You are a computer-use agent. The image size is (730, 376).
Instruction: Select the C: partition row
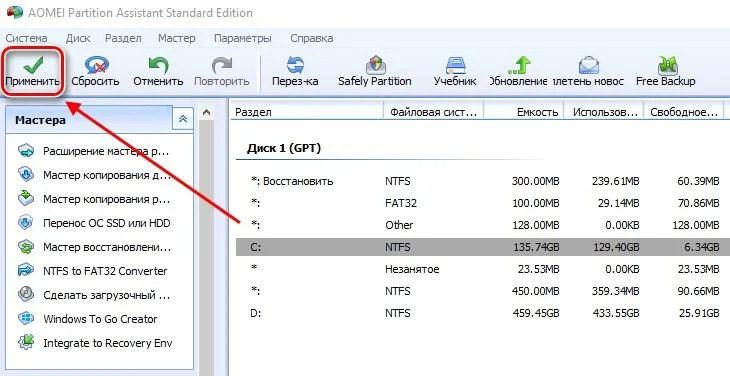click(482, 247)
